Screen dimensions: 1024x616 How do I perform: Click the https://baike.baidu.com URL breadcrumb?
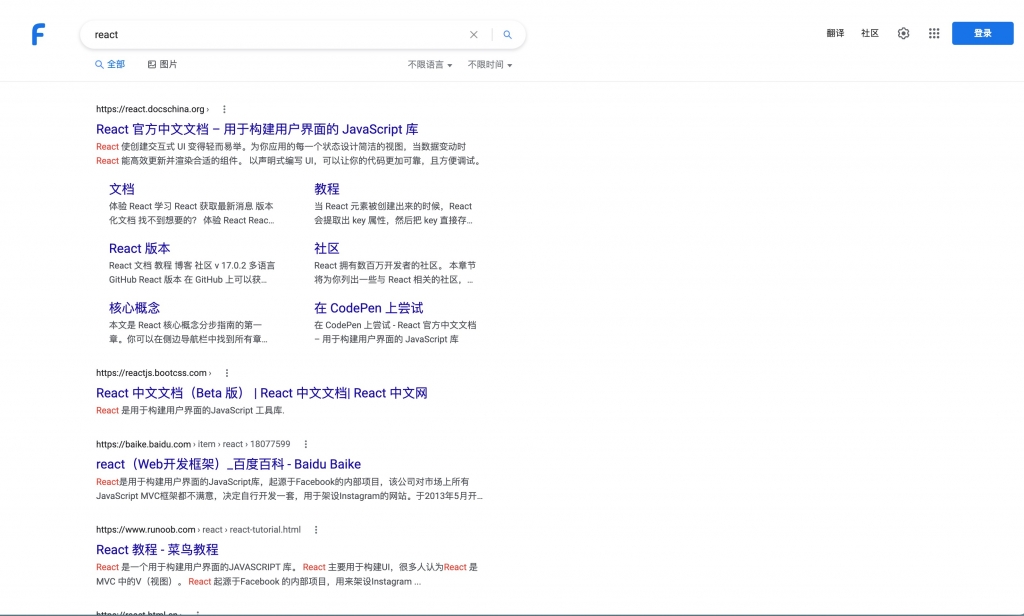[x=193, y=444]
